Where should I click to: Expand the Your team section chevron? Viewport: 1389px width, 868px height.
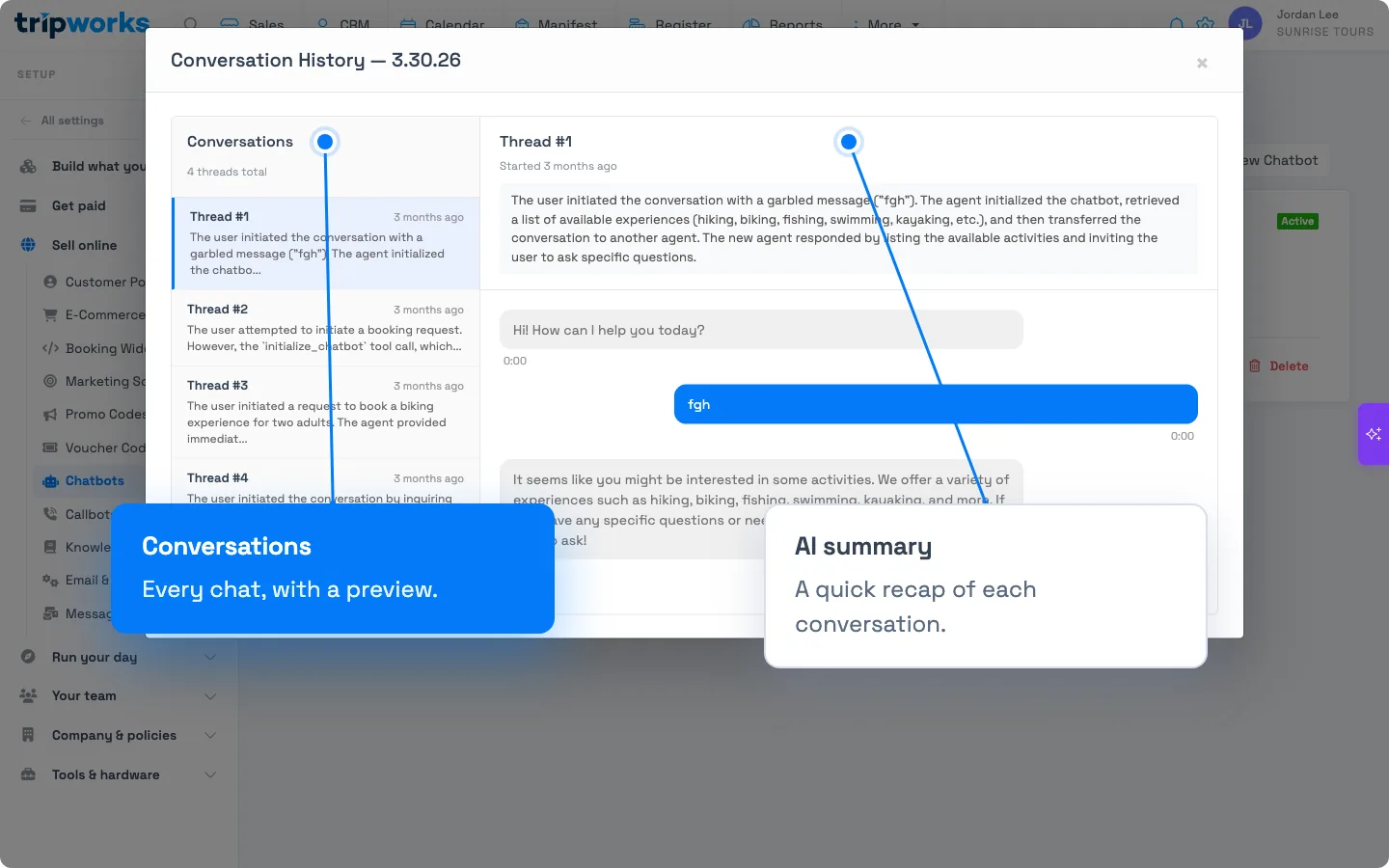coord(210,695)
